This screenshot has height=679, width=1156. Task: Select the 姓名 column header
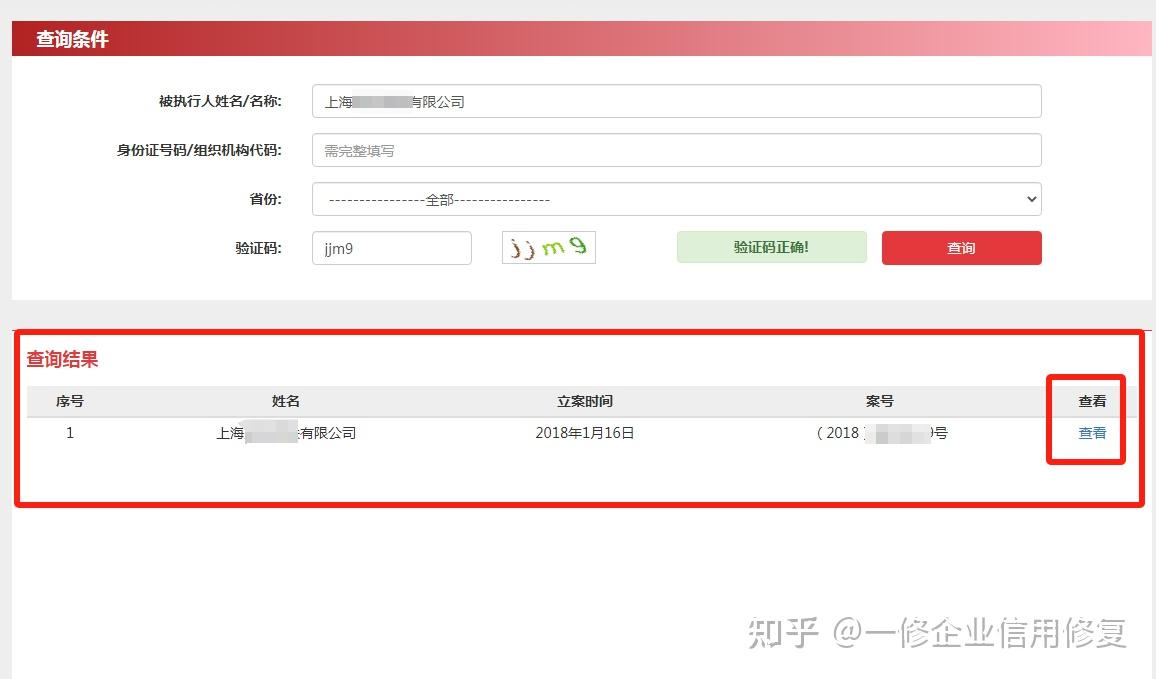pos(286,401)
